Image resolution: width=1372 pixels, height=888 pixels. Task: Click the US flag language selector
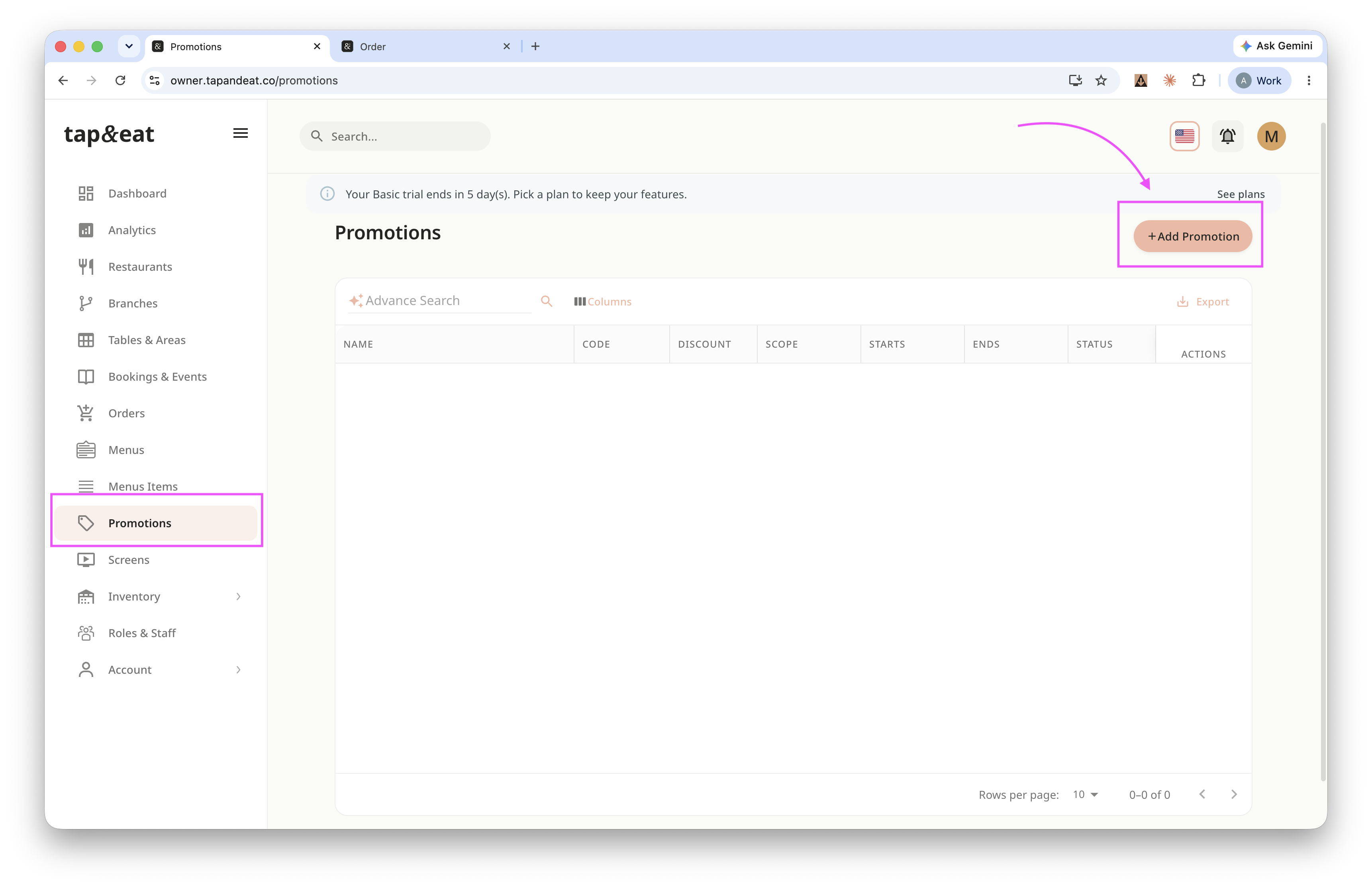point(1184,136)
